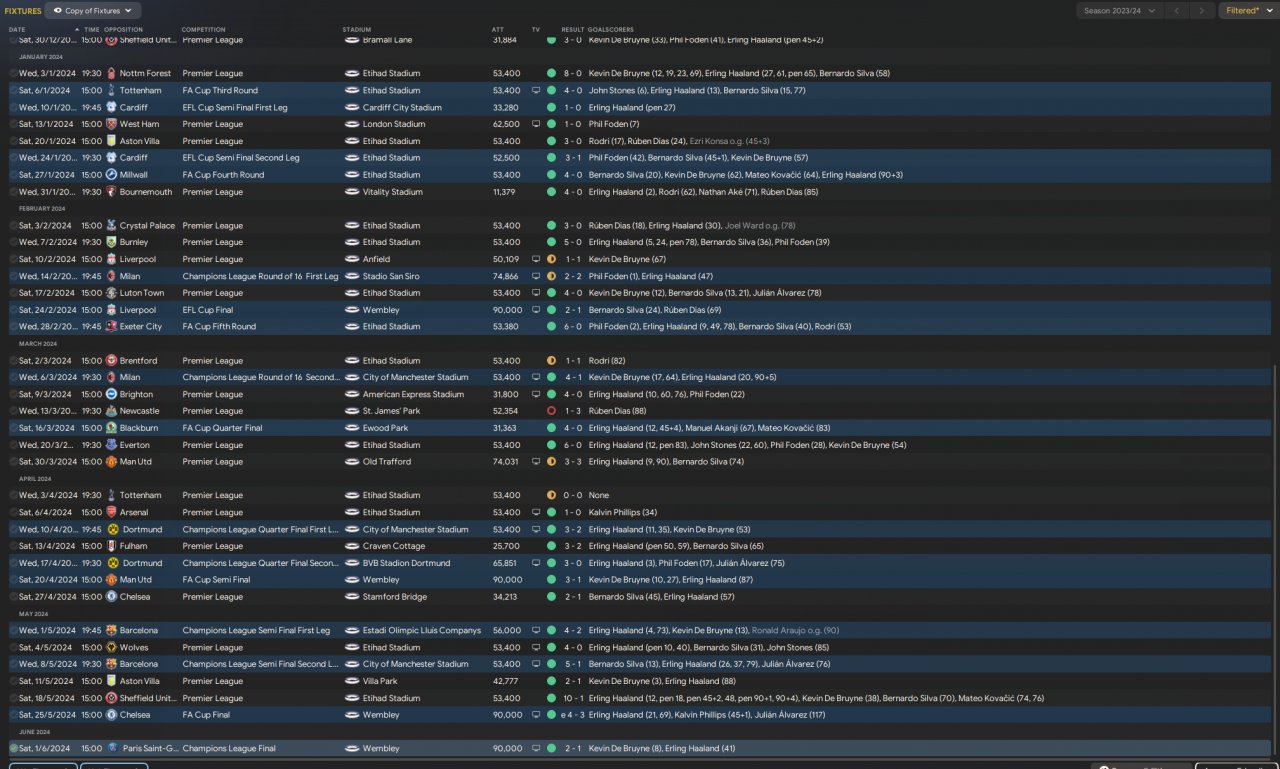Go to the next season with right arrow
The width and height of the screenshot is (1280, 769).
[x=1203, y=11]
